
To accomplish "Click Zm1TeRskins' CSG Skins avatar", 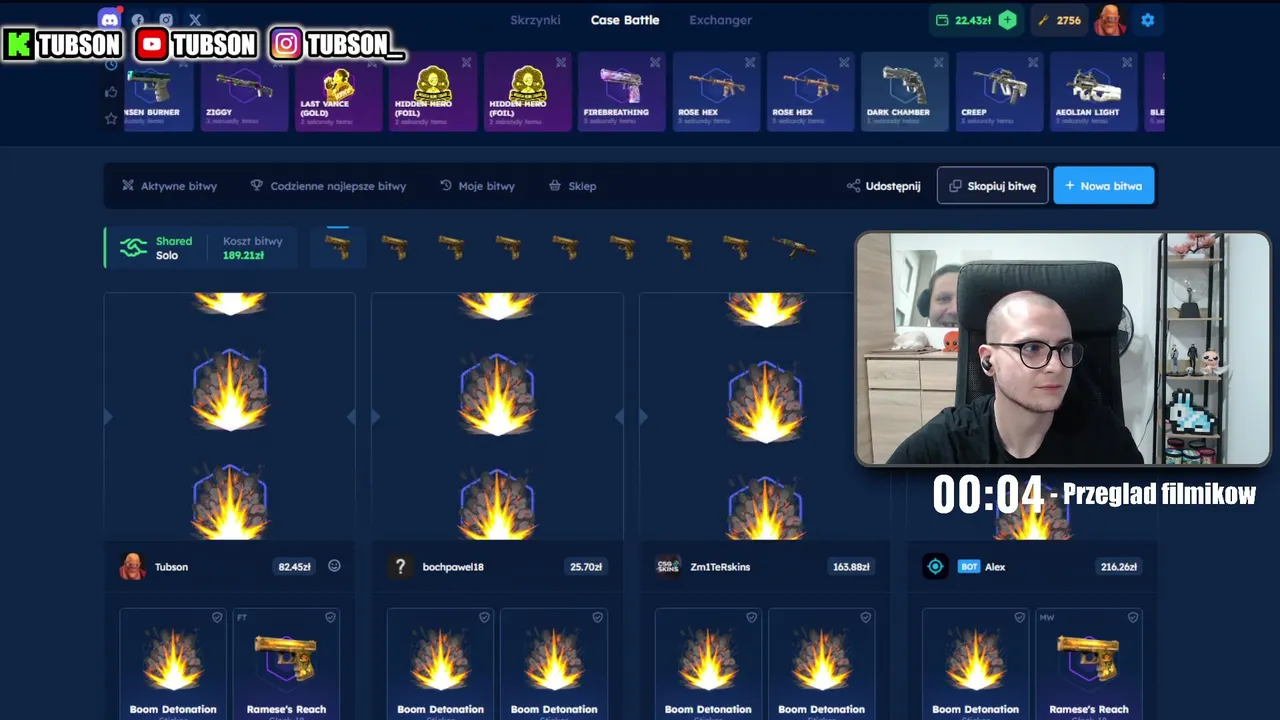I will (668, 567).
